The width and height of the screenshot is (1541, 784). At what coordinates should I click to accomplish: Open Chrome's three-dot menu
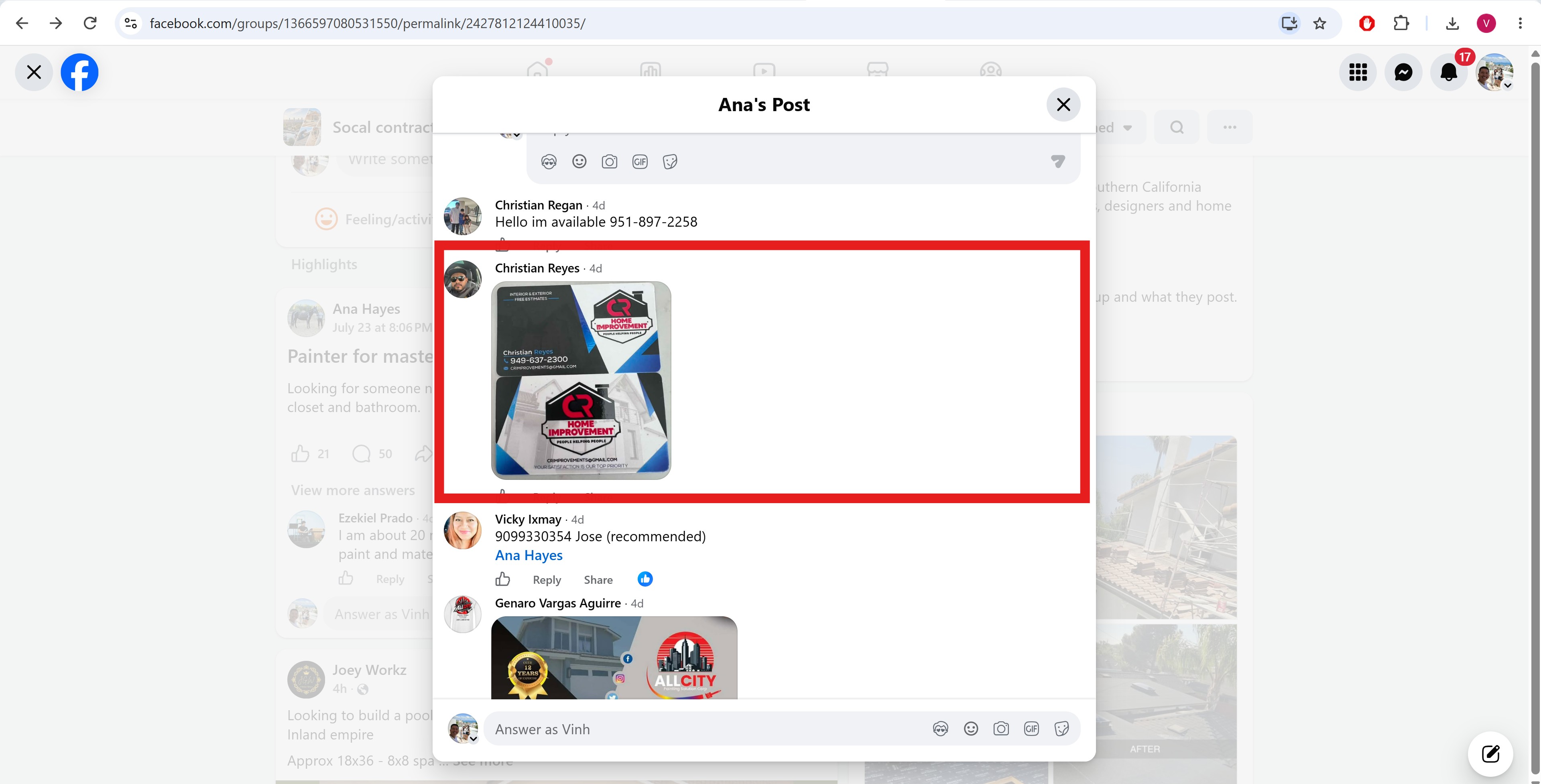click(x=1520, y=23)
